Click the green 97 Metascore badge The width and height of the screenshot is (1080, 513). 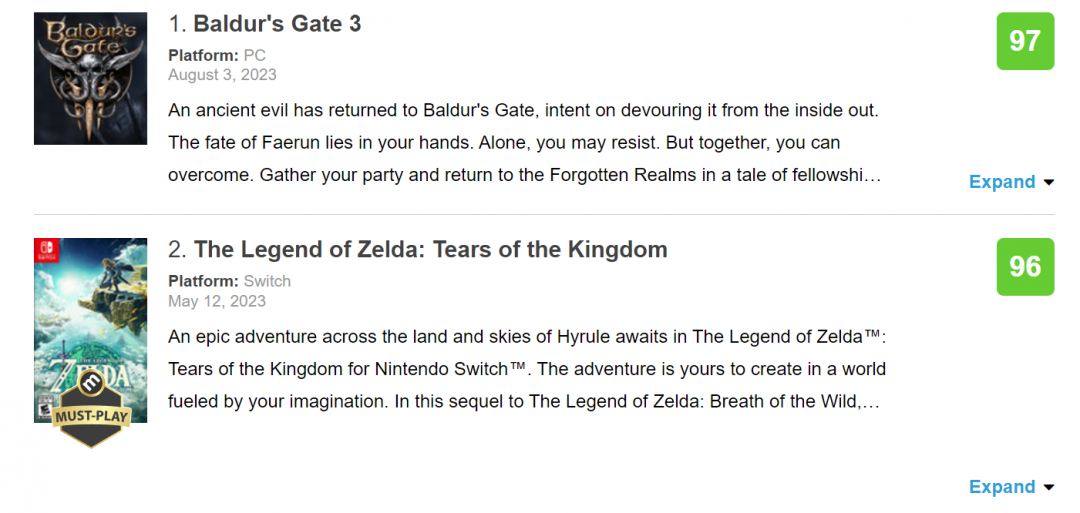point(1025,41)
